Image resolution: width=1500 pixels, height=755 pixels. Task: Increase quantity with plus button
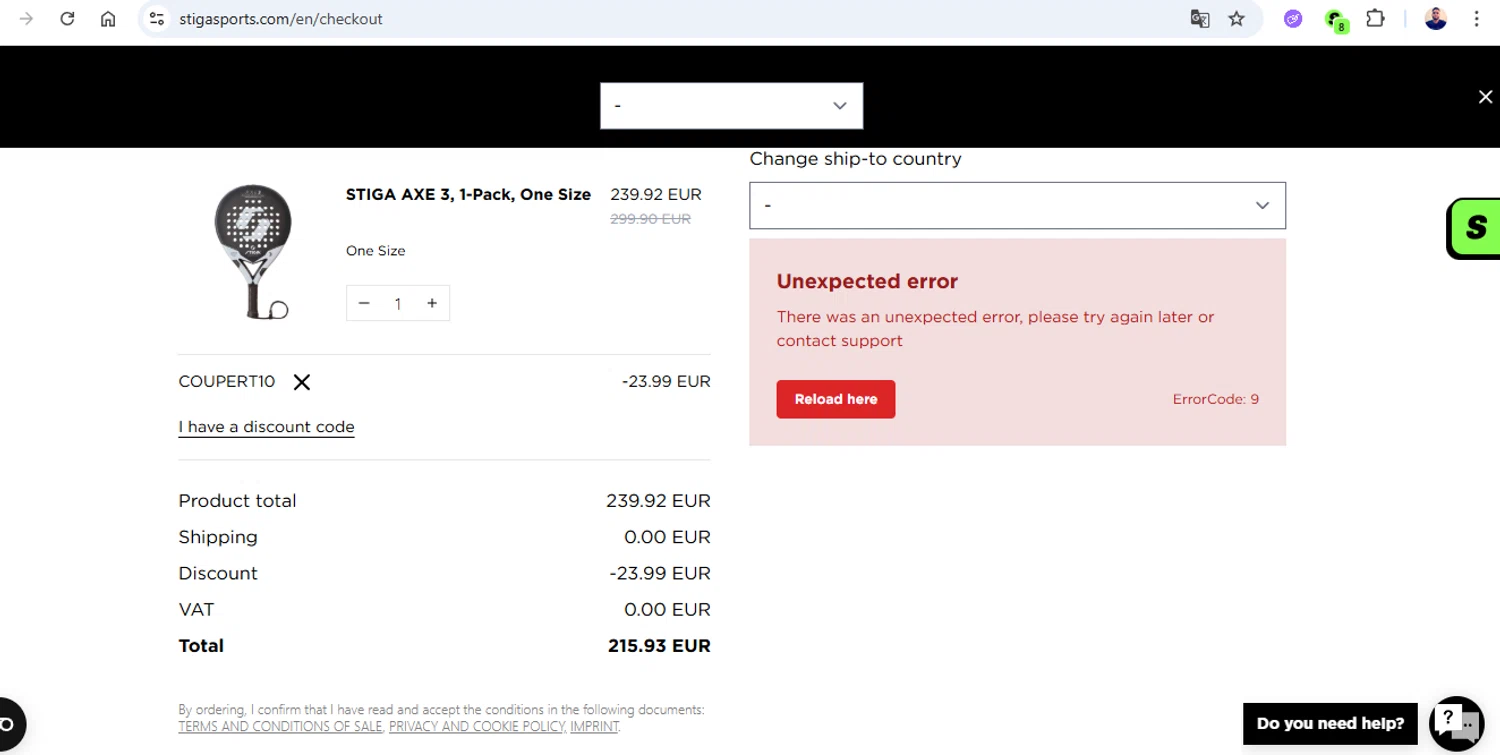[x=432, y=303]
